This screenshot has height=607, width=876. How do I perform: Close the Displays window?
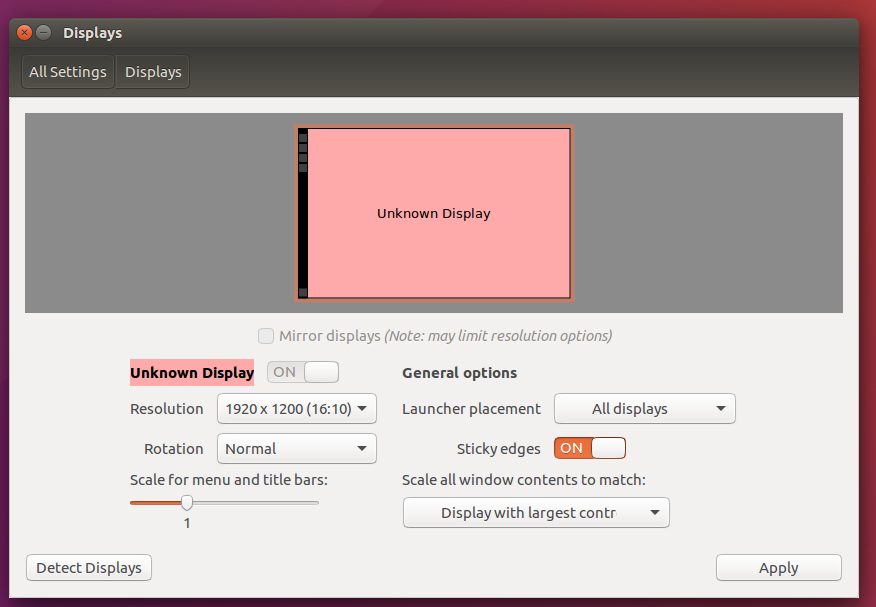(25, 33)
